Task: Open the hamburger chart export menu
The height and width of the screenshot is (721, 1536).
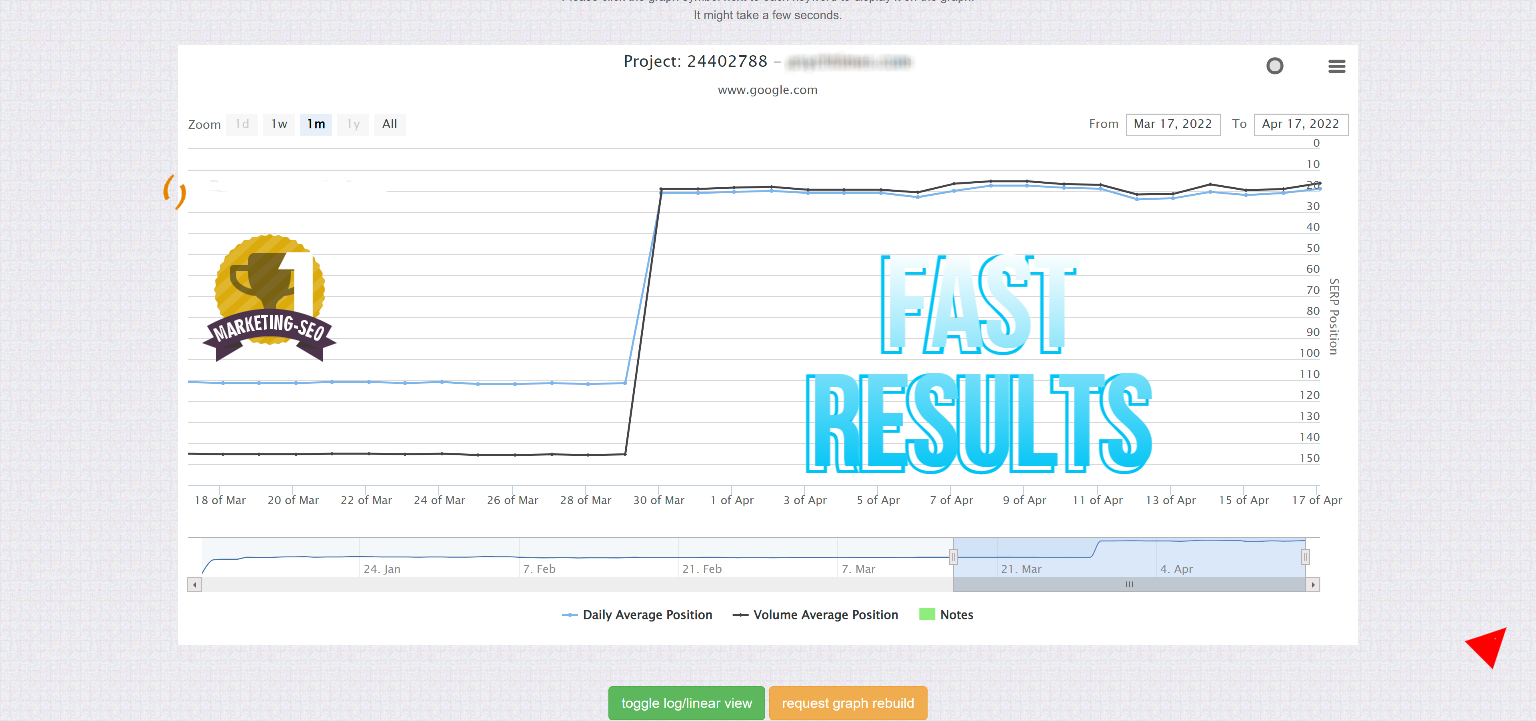Action: (x=1337, y=66)
